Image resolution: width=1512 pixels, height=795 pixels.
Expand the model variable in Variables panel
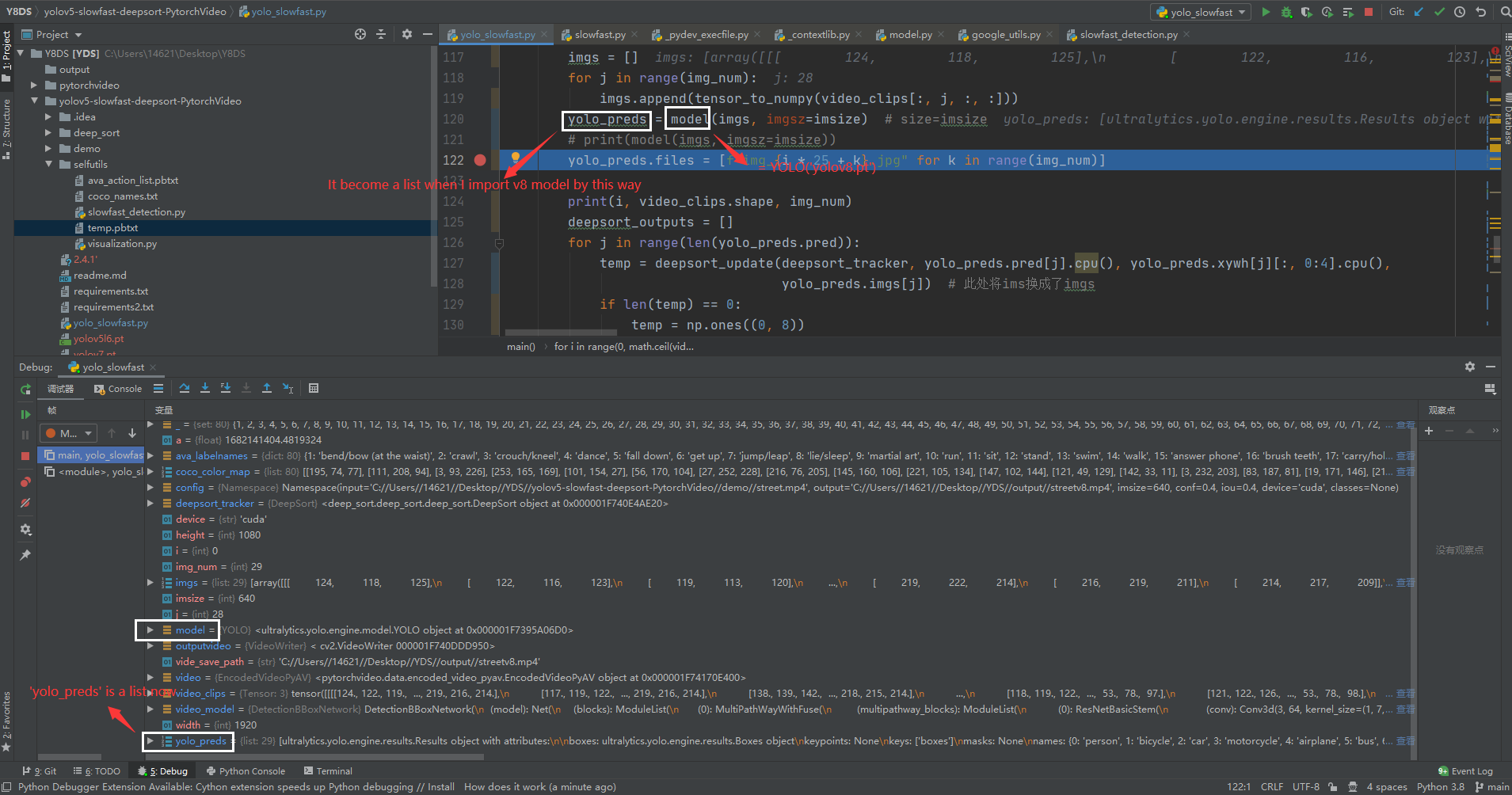click(x=150, y=630)
